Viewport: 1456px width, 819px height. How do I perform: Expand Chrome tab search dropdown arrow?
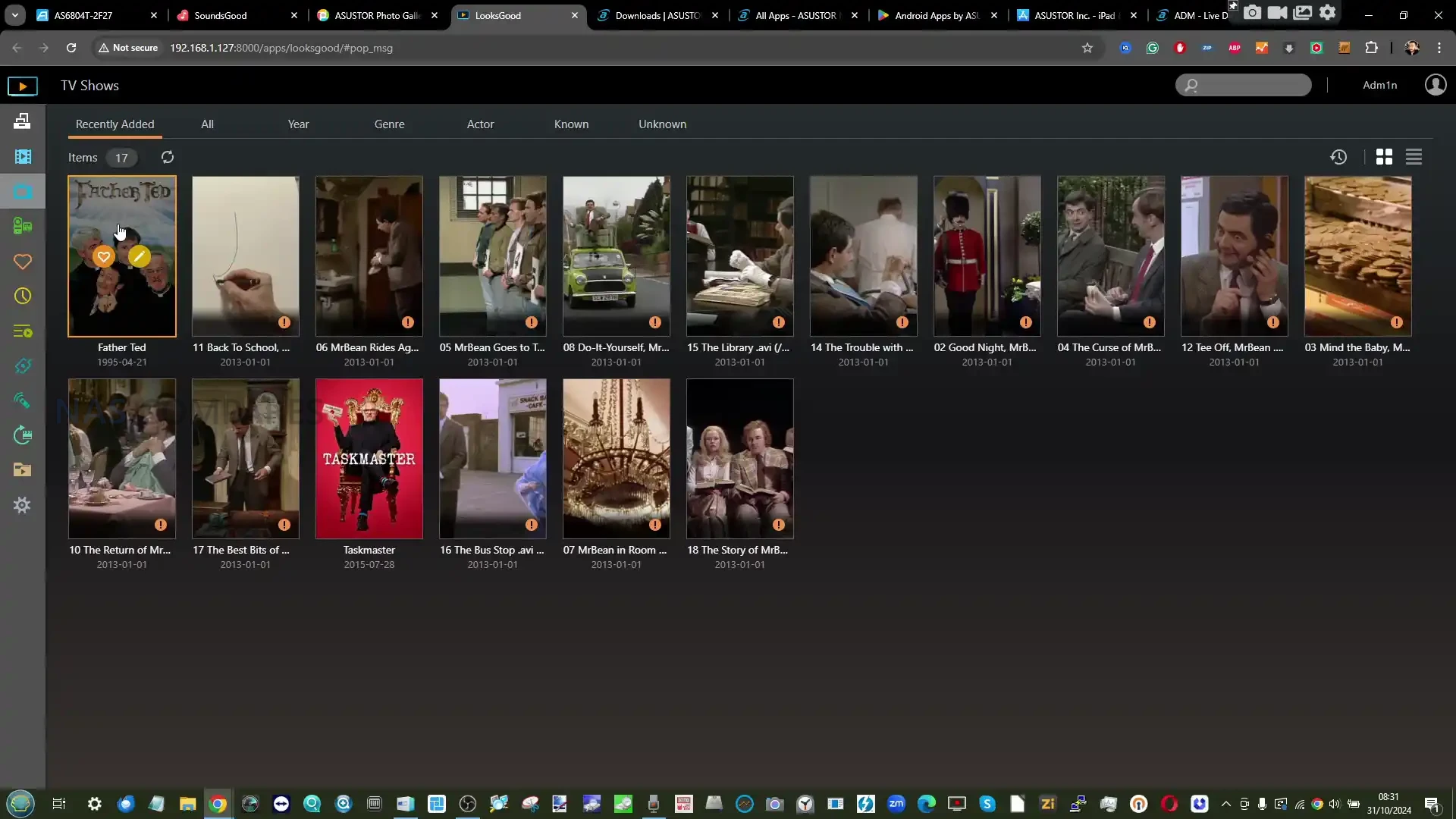[x=14, y=15]
